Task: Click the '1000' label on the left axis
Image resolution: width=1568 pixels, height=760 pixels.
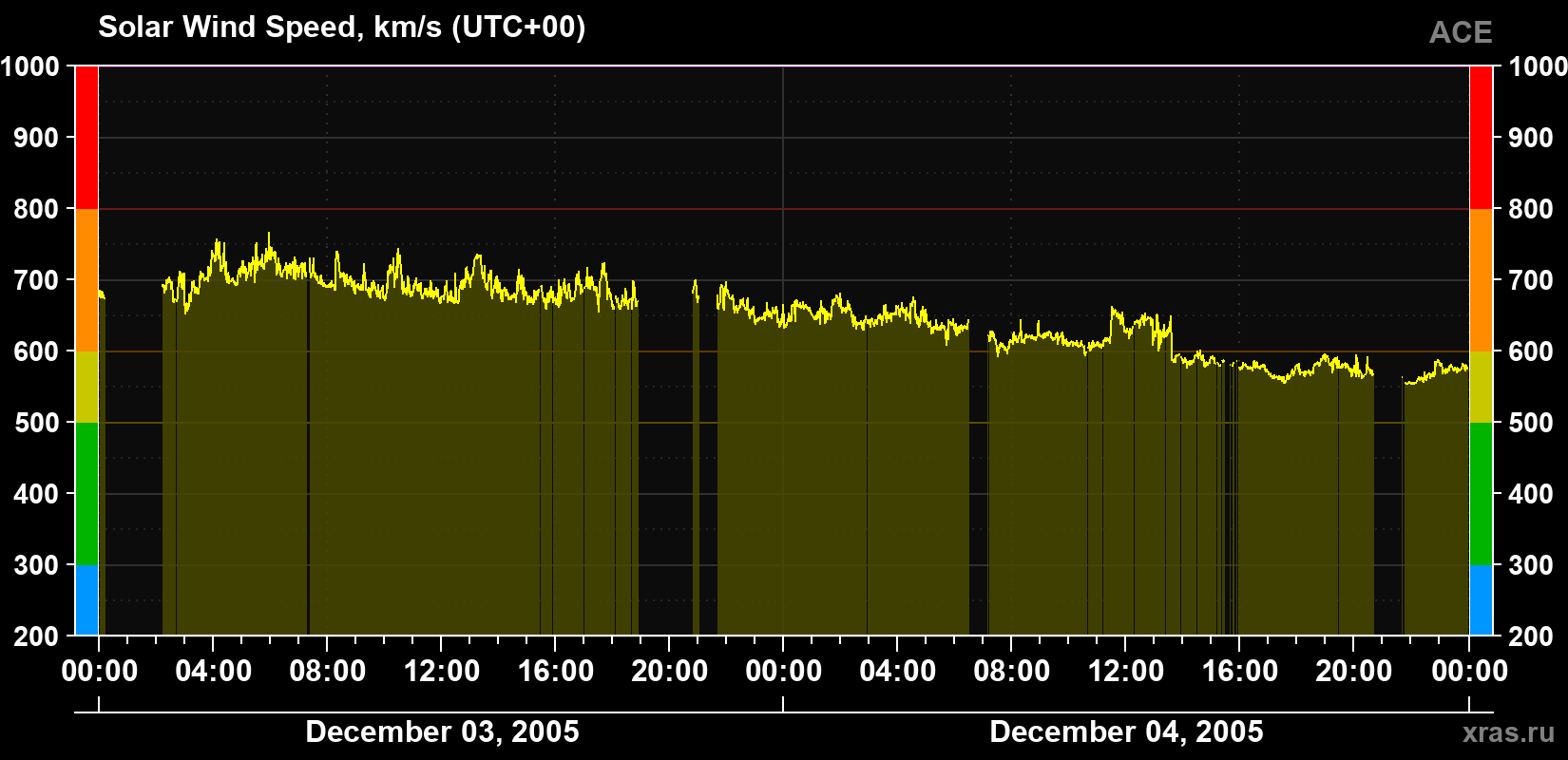Action: click(30, 66)
